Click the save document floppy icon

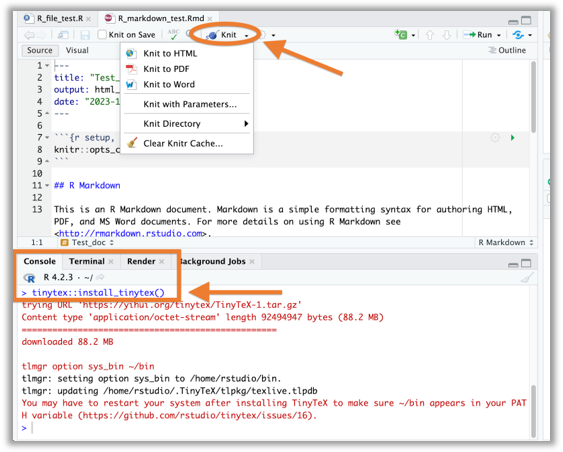point(85,35)
